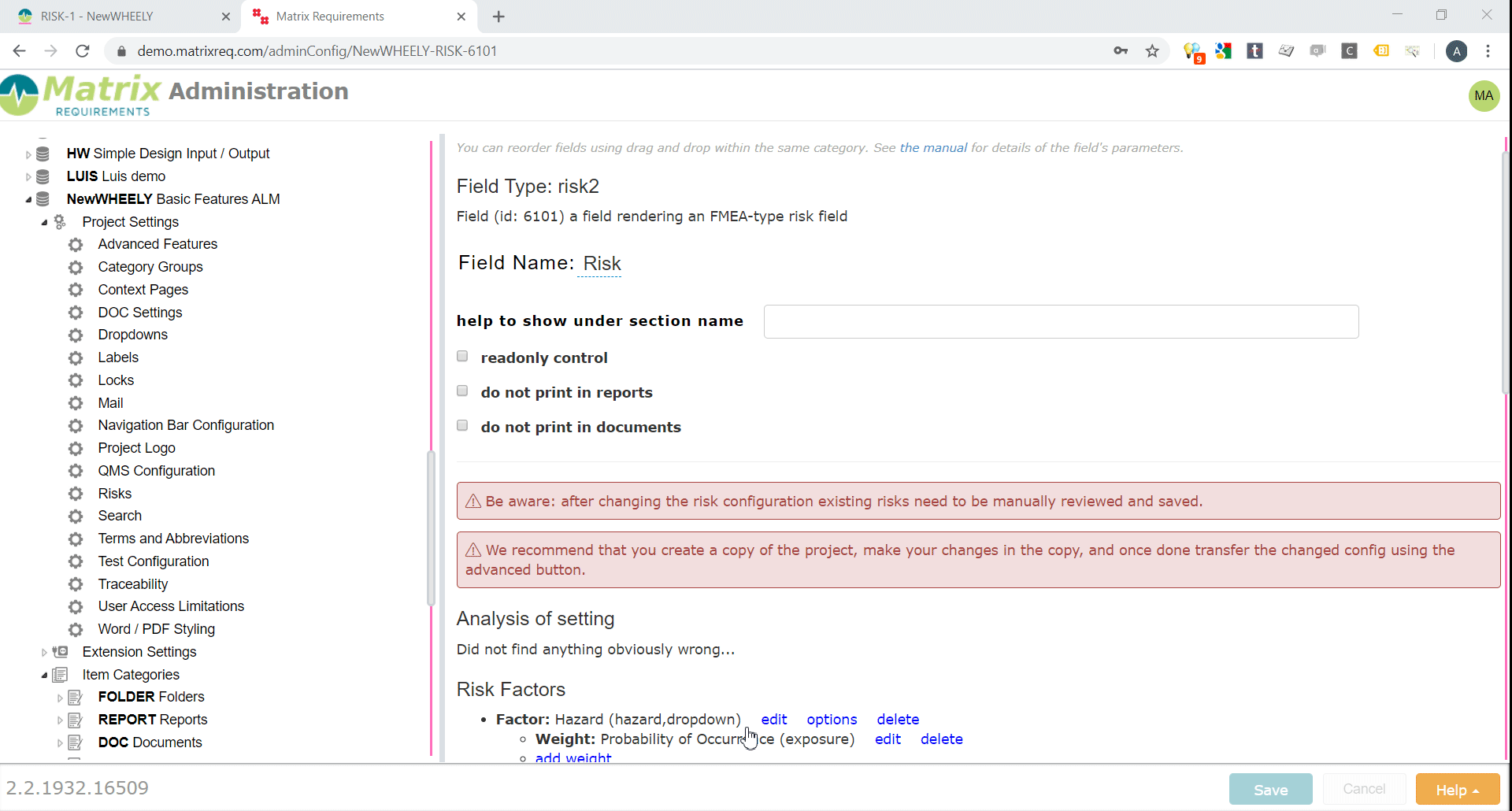This screenshot has height=811, width=1512.
Task: Open the manual link
Action: [933, 147]
